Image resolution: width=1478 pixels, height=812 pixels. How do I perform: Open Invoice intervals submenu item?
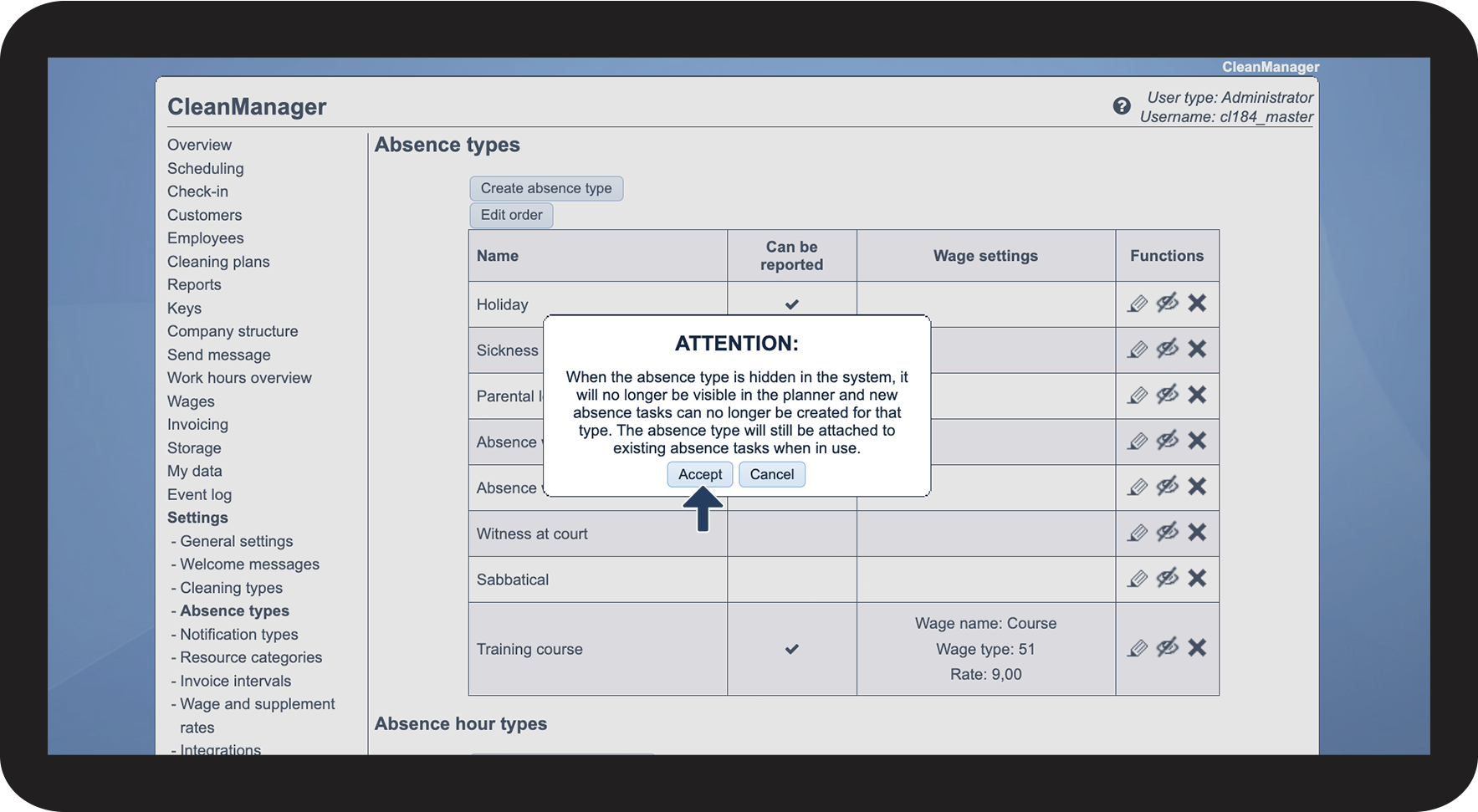[x=236, y=681]
